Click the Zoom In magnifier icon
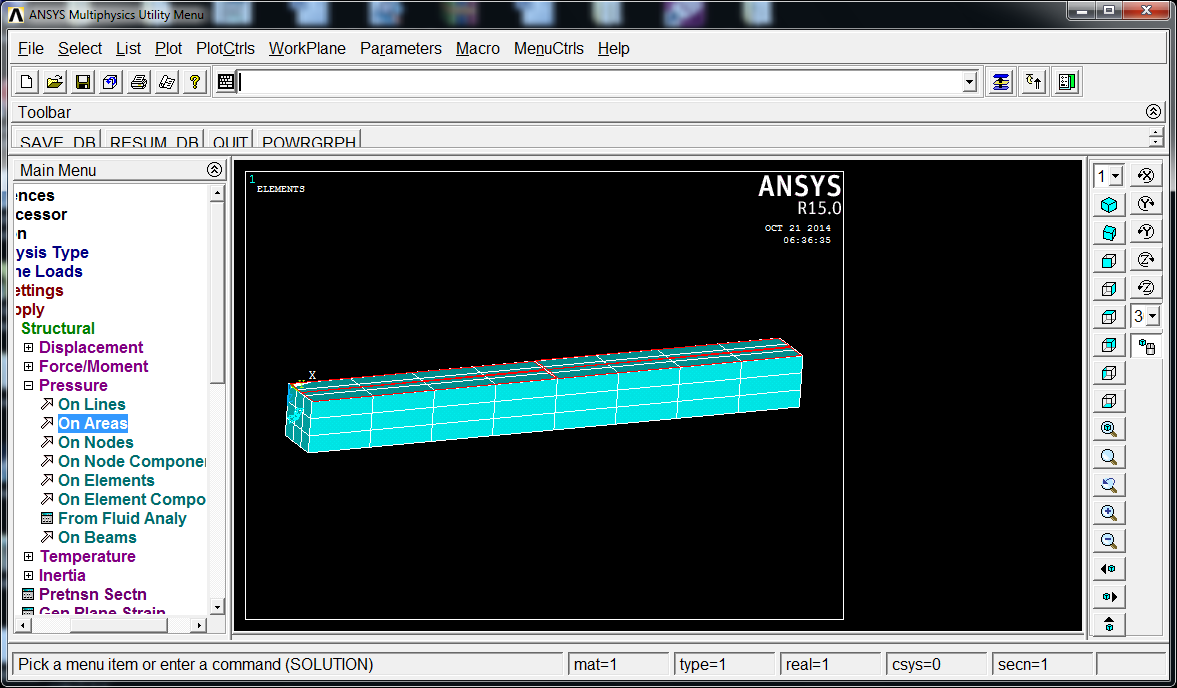 (x=1109, y=512)
